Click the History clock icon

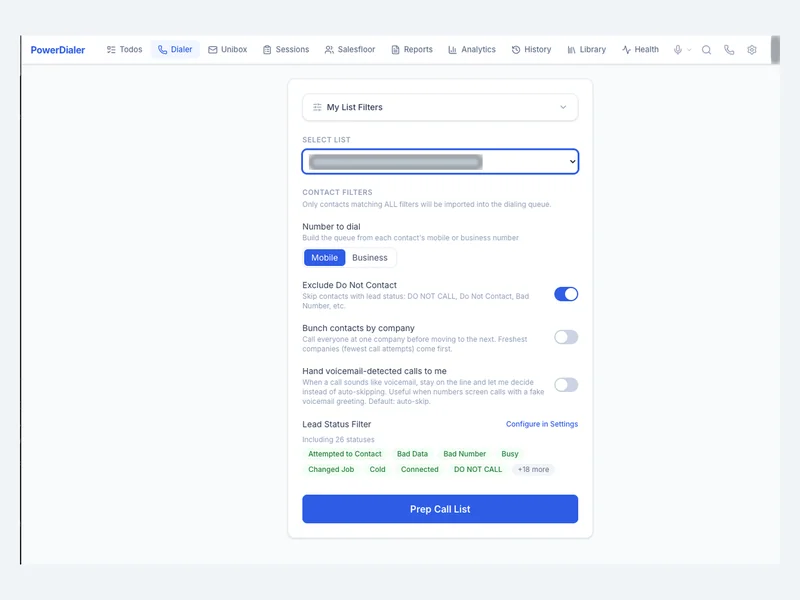coord(516,50)
